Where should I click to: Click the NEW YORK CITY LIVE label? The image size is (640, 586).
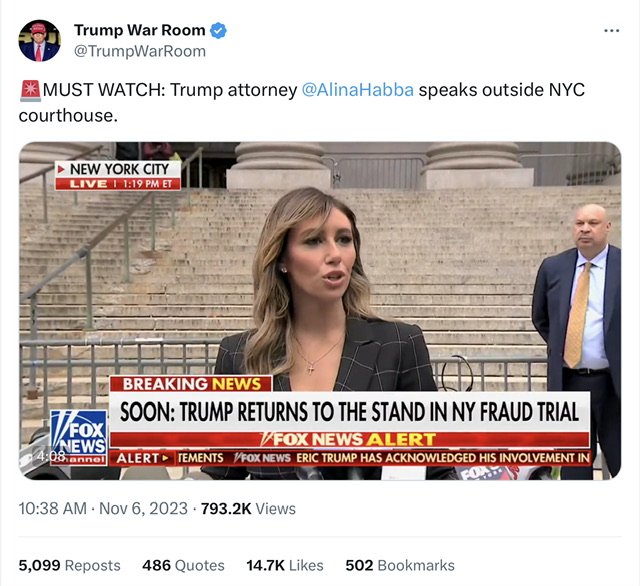click(118, 175)
